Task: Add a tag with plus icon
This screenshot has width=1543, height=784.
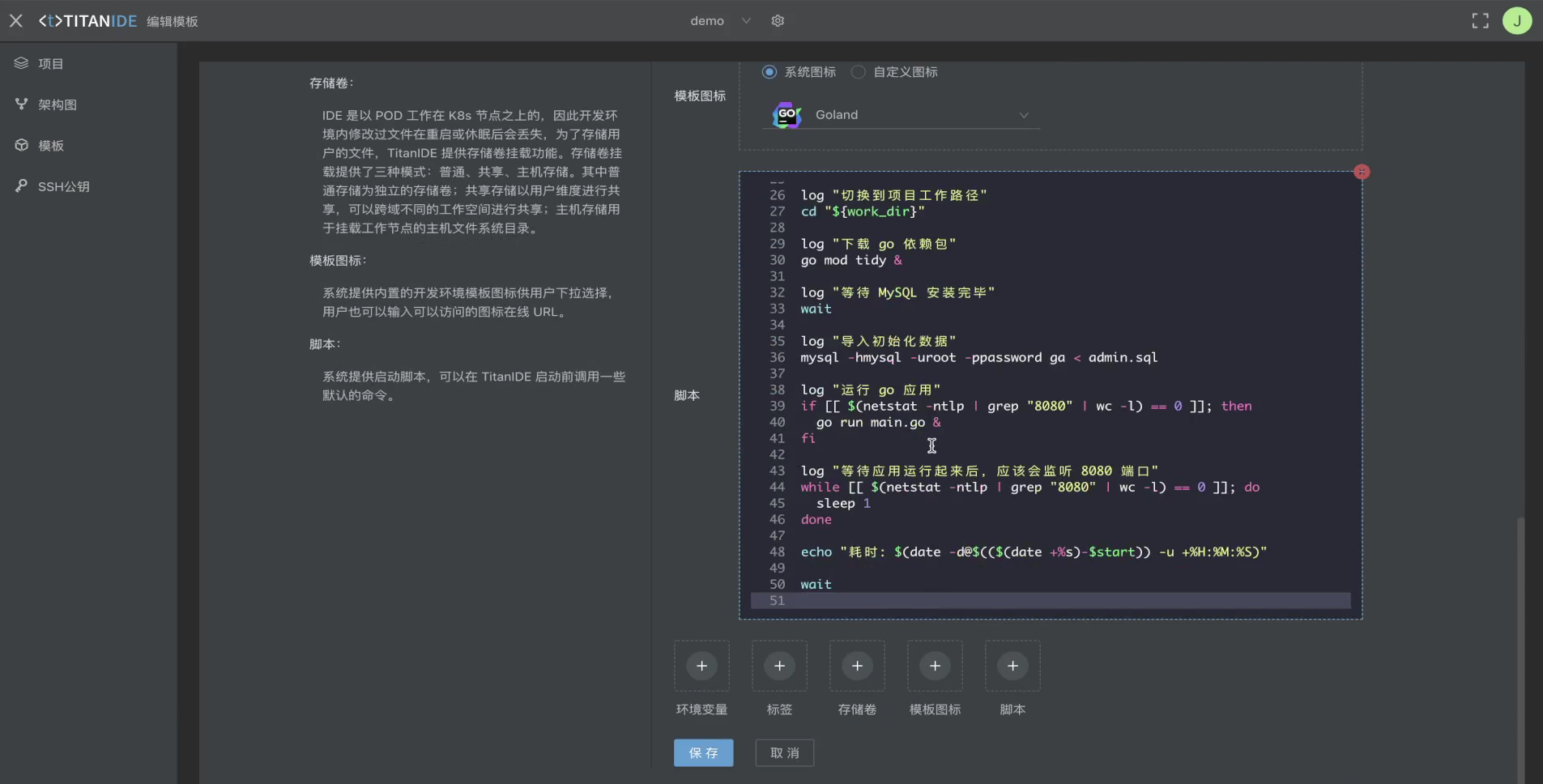Action: click(x=779, y=666)
